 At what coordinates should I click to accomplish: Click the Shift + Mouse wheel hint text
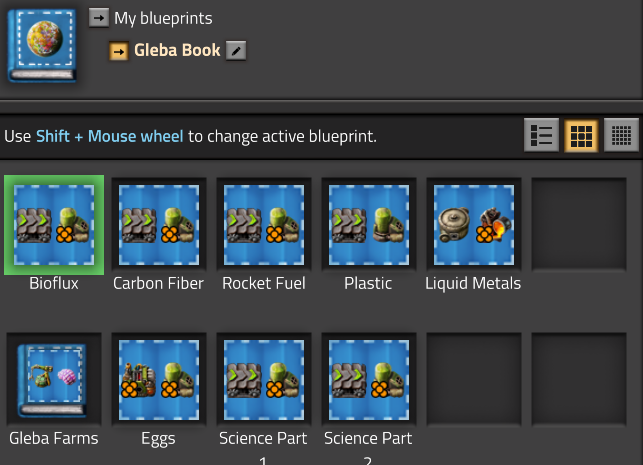pos(109,136)
